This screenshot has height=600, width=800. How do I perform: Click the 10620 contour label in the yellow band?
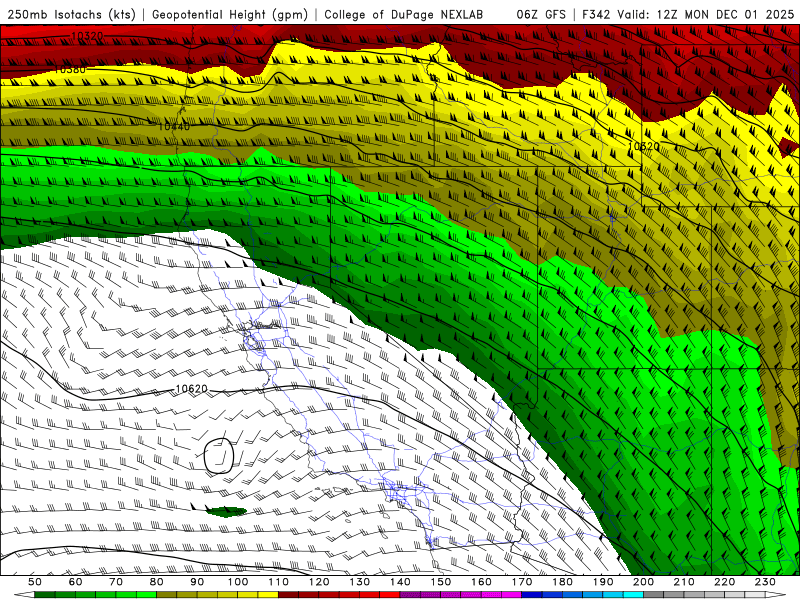click(x=643, y=146)
